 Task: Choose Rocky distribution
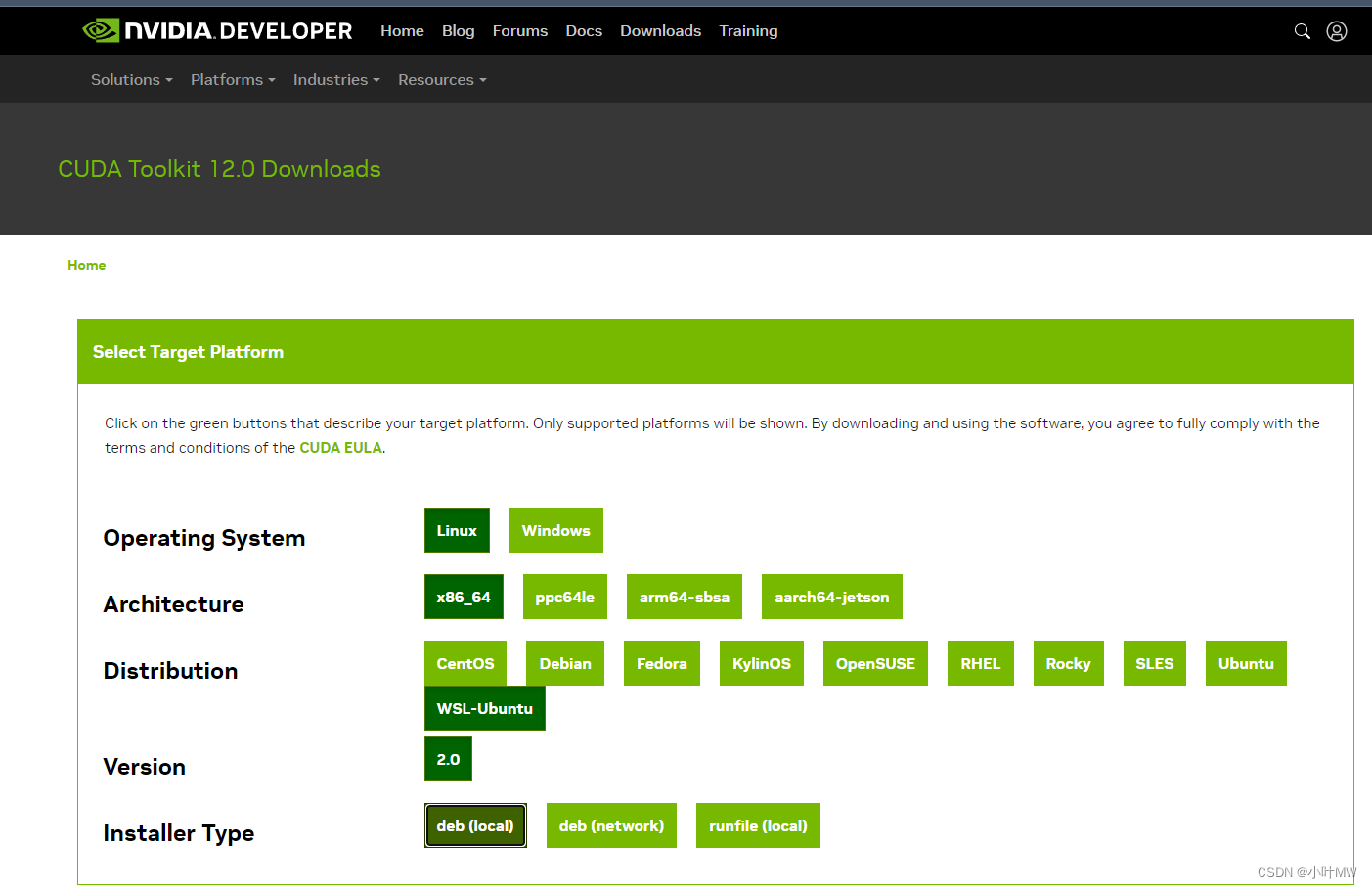pos(1069,663)
